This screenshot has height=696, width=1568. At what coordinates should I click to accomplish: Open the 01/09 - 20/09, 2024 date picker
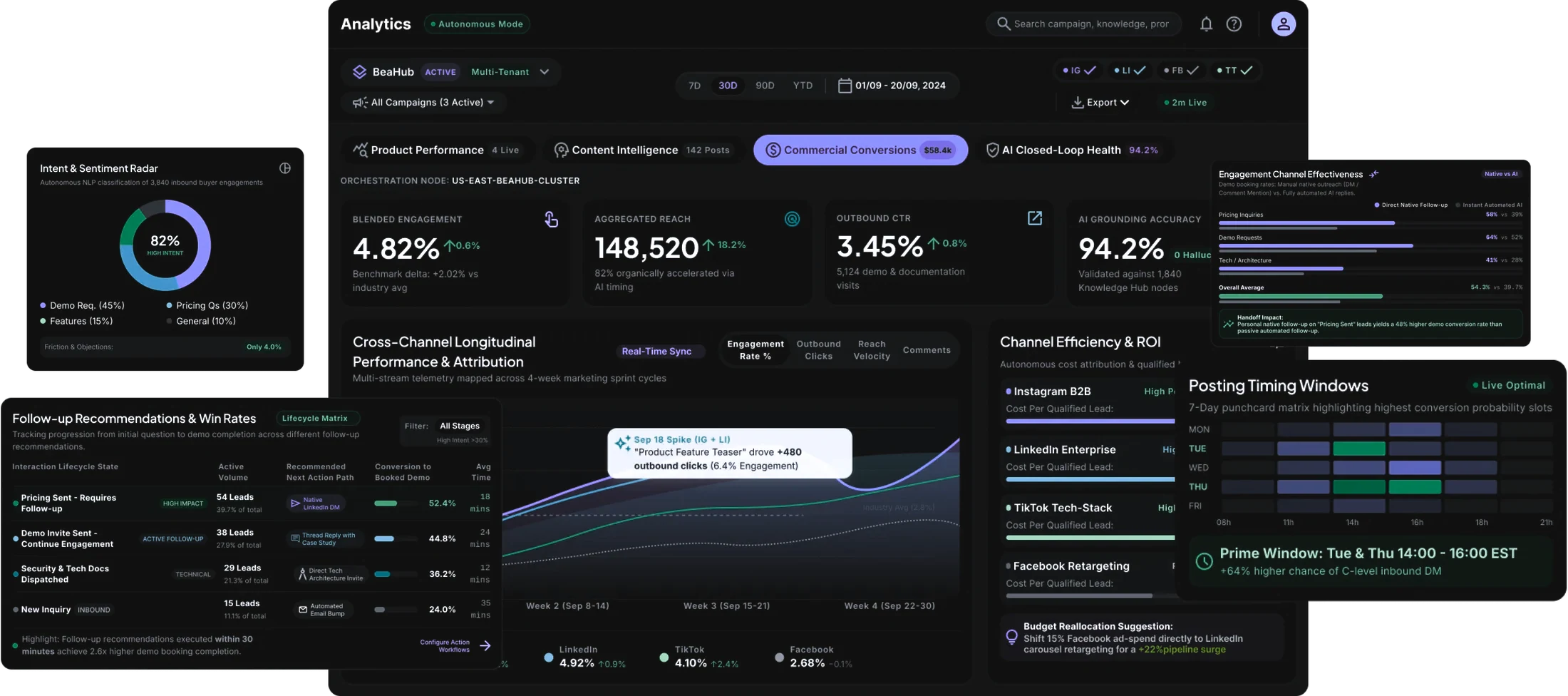(892, 86)
